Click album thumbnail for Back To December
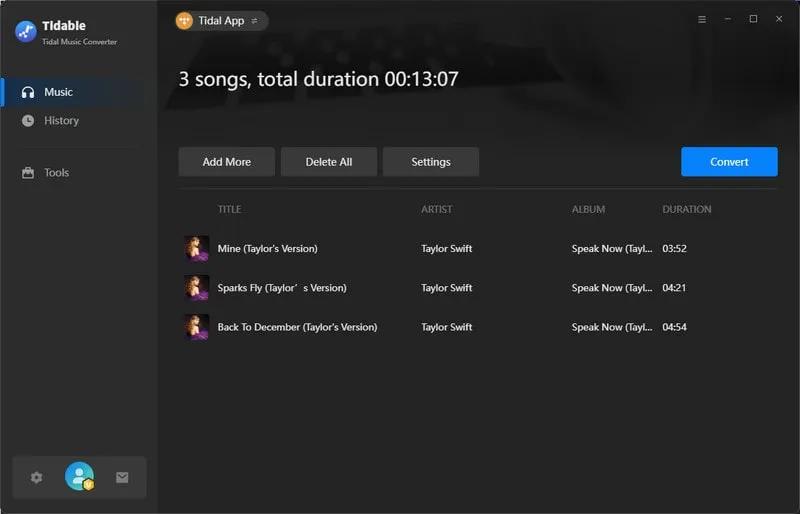The height and width of the screenshot is (514, 800). click(x=196, y=327)
